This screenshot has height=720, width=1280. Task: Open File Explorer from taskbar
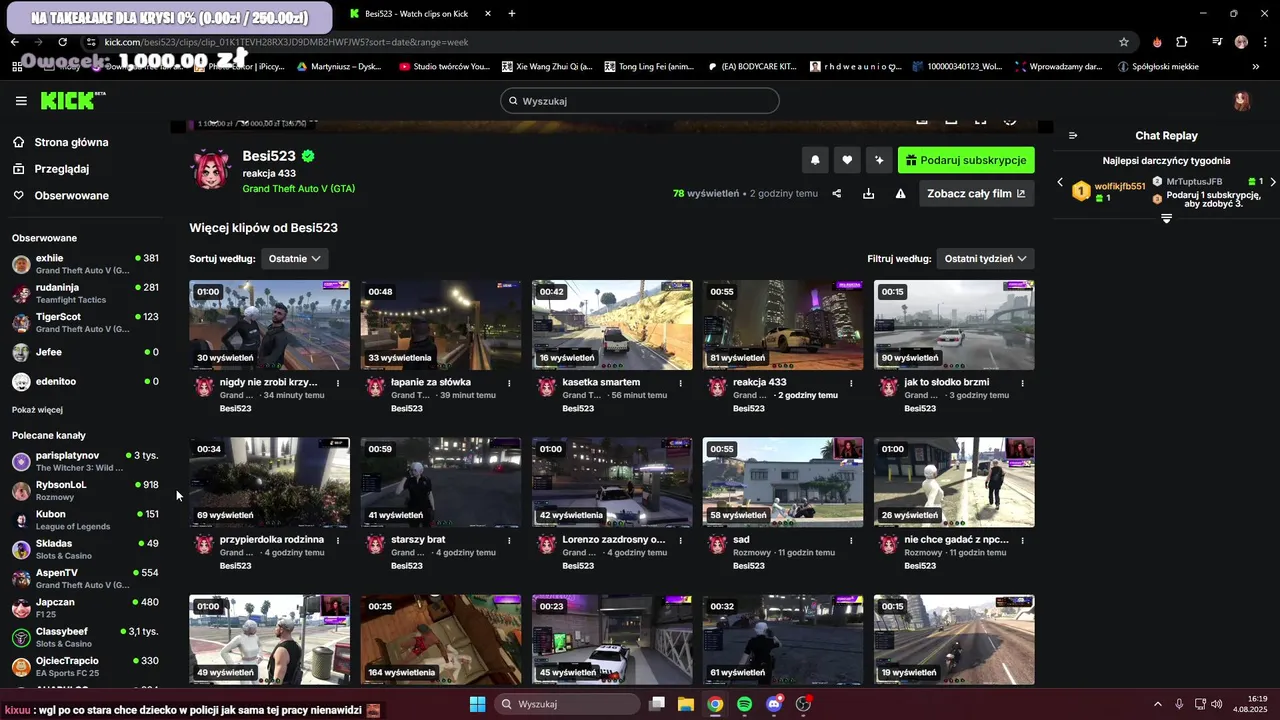[685, 704]
